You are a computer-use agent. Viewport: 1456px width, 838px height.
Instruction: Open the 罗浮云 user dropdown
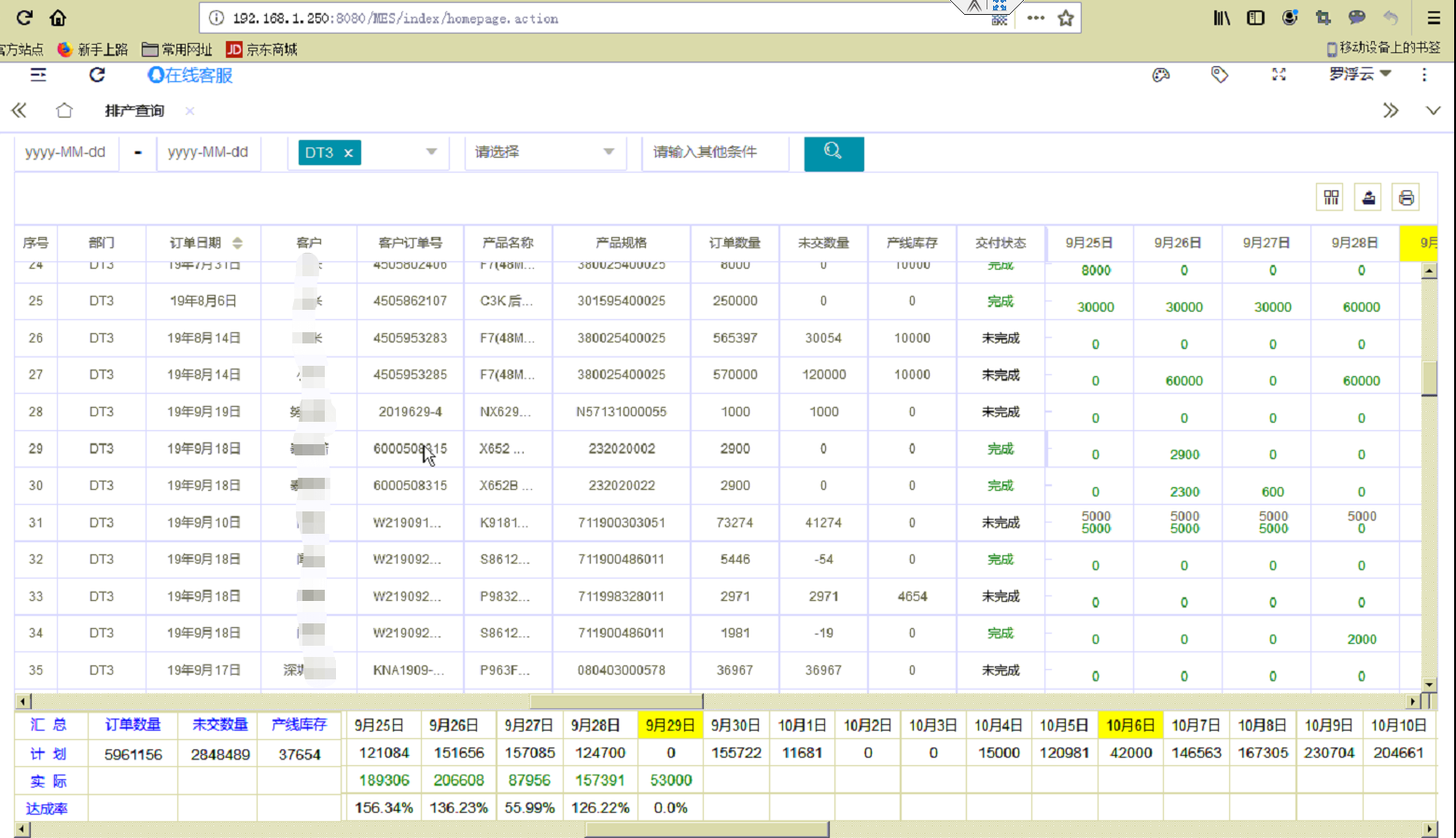[x=1356, y=75]
